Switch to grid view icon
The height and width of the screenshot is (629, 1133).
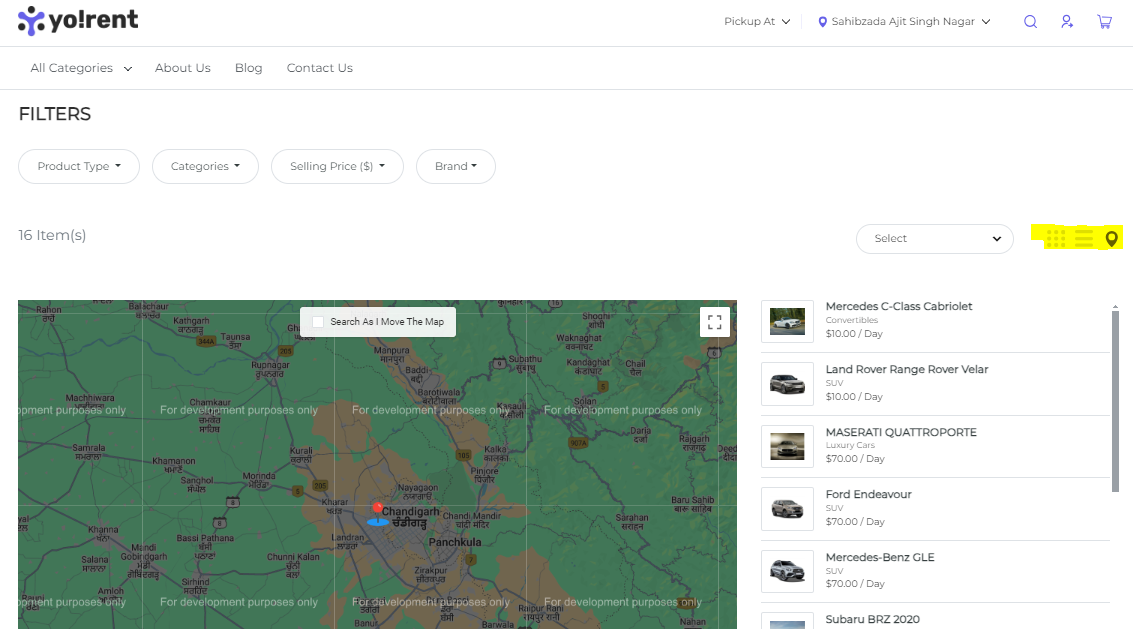(1056, 239)
